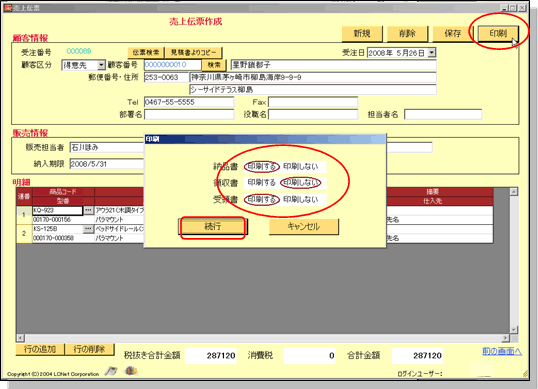Image resolution: width=538 pixels, height=389 pixels.
Task: Click the 印刷 button
Action: tap(498, 34)
